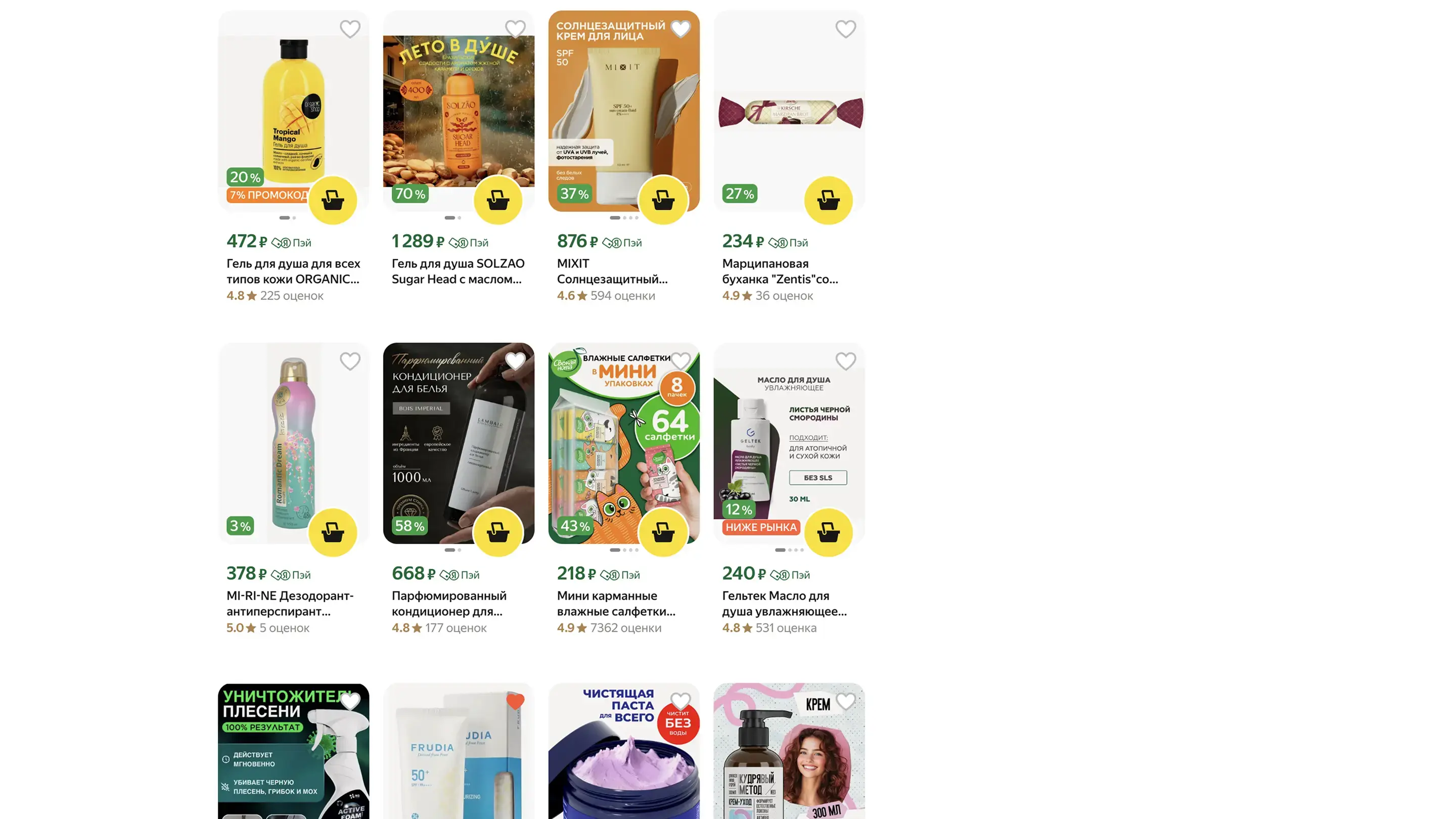The width and height of the screenshot is (1456, 819).
Task: Favorite the mold remover spray
Action: pos(350,701)
